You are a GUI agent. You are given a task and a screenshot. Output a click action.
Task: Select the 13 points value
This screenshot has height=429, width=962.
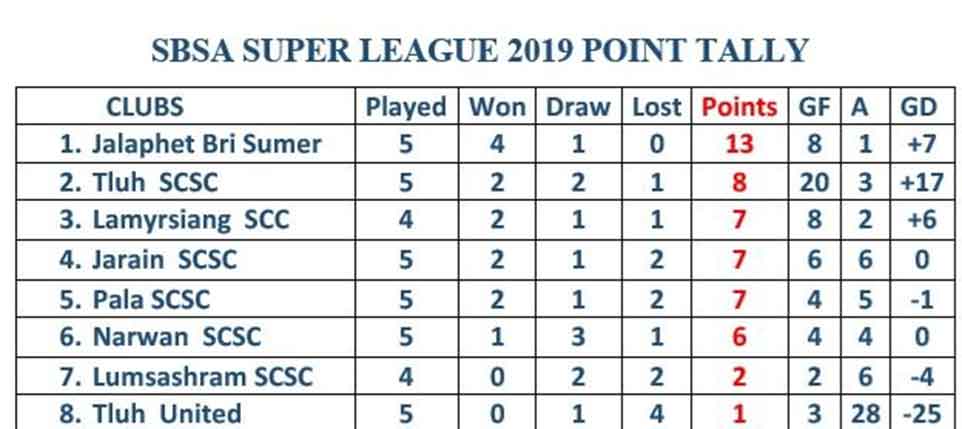click(x=739, y=144)
